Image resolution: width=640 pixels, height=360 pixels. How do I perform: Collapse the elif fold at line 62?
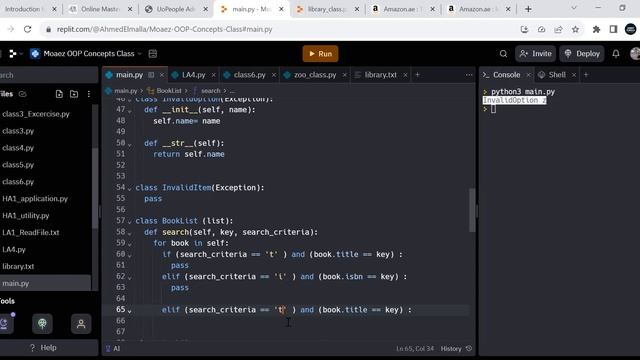coord(130,278)
